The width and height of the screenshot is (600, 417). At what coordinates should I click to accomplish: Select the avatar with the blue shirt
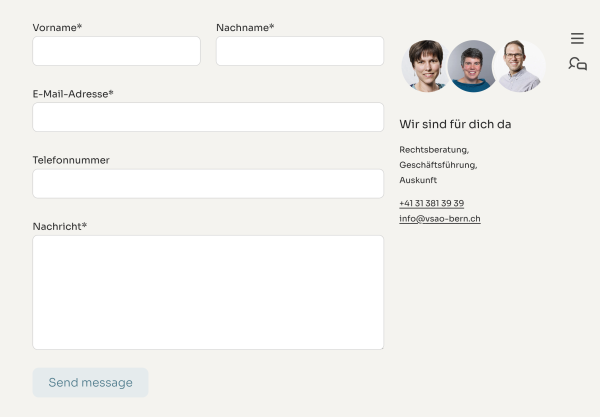pos(473,66)
